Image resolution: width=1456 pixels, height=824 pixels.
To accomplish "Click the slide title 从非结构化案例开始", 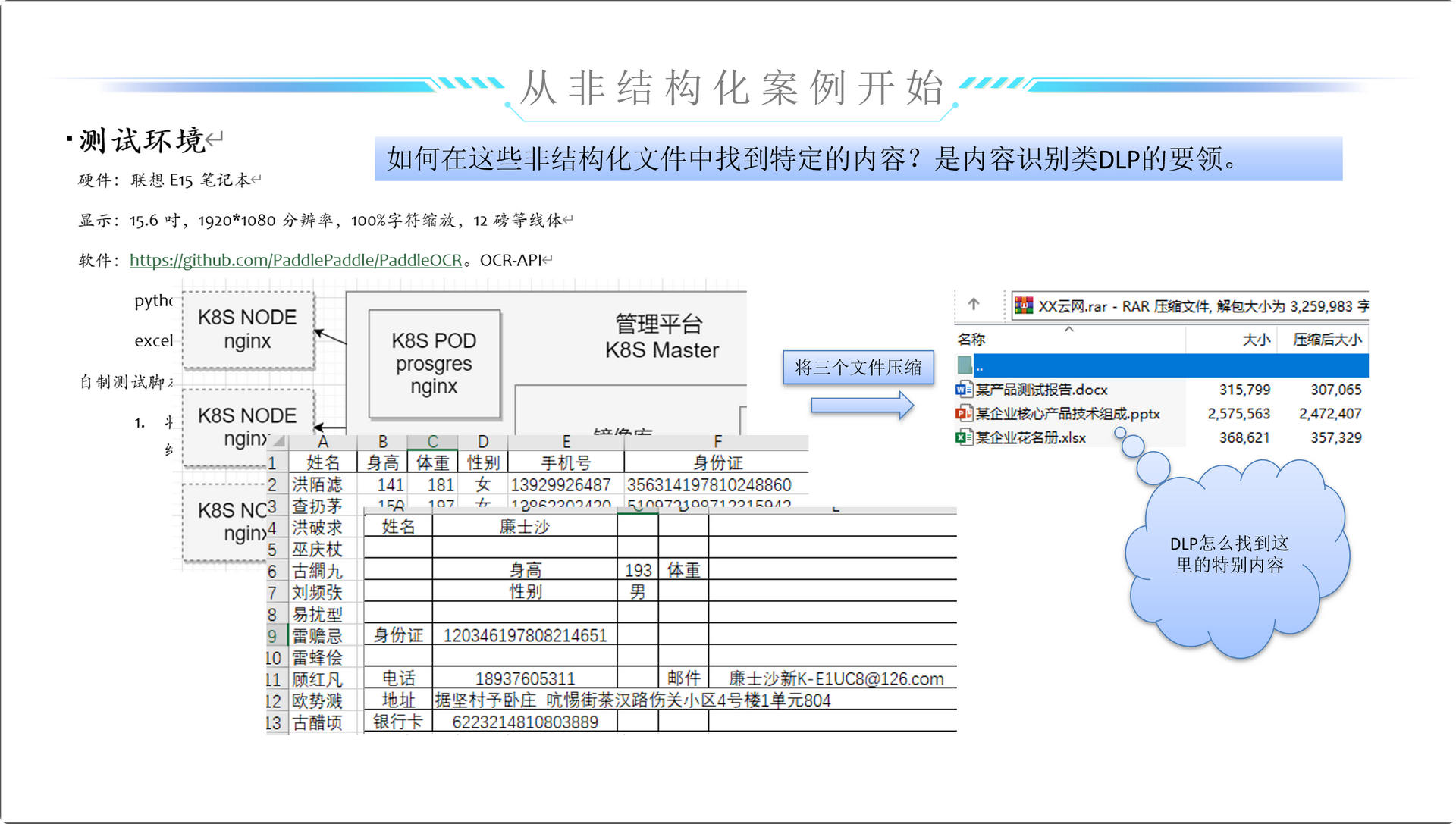I will click(733, 88).
